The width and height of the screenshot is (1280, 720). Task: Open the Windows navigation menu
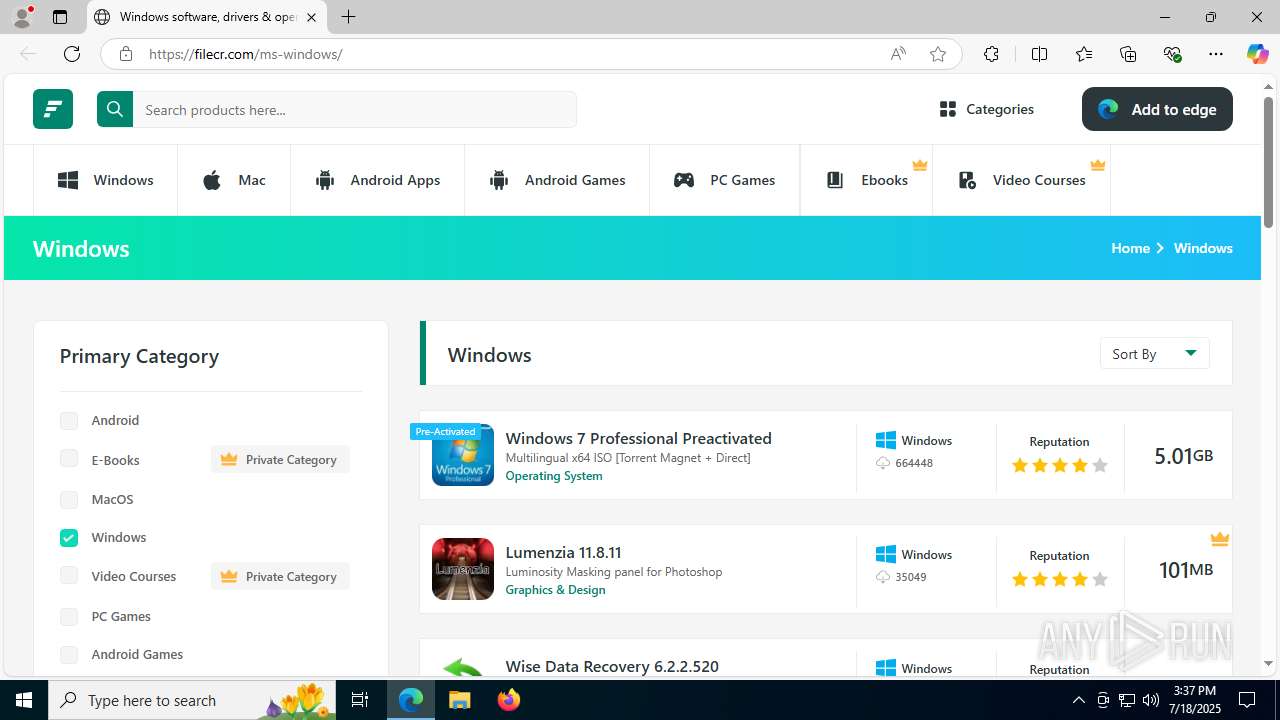pyautogui.click(x=105, y=180)
